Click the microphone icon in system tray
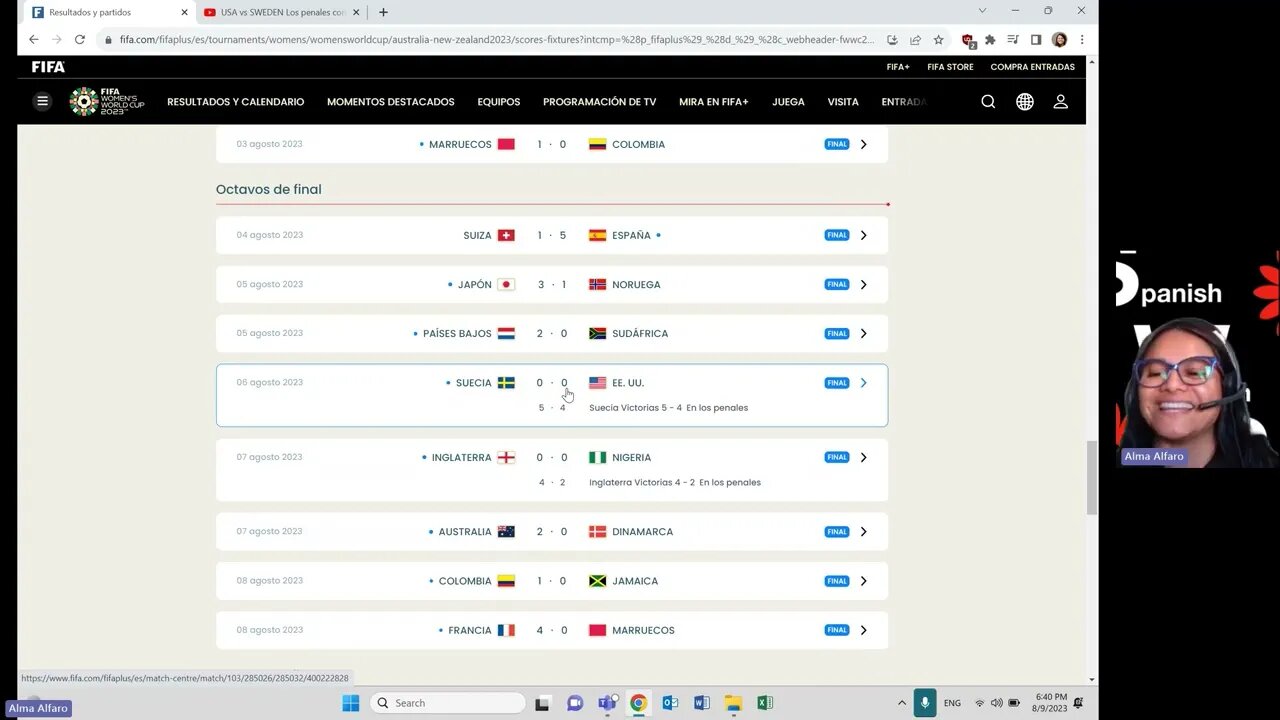 [x=924, y=703]
